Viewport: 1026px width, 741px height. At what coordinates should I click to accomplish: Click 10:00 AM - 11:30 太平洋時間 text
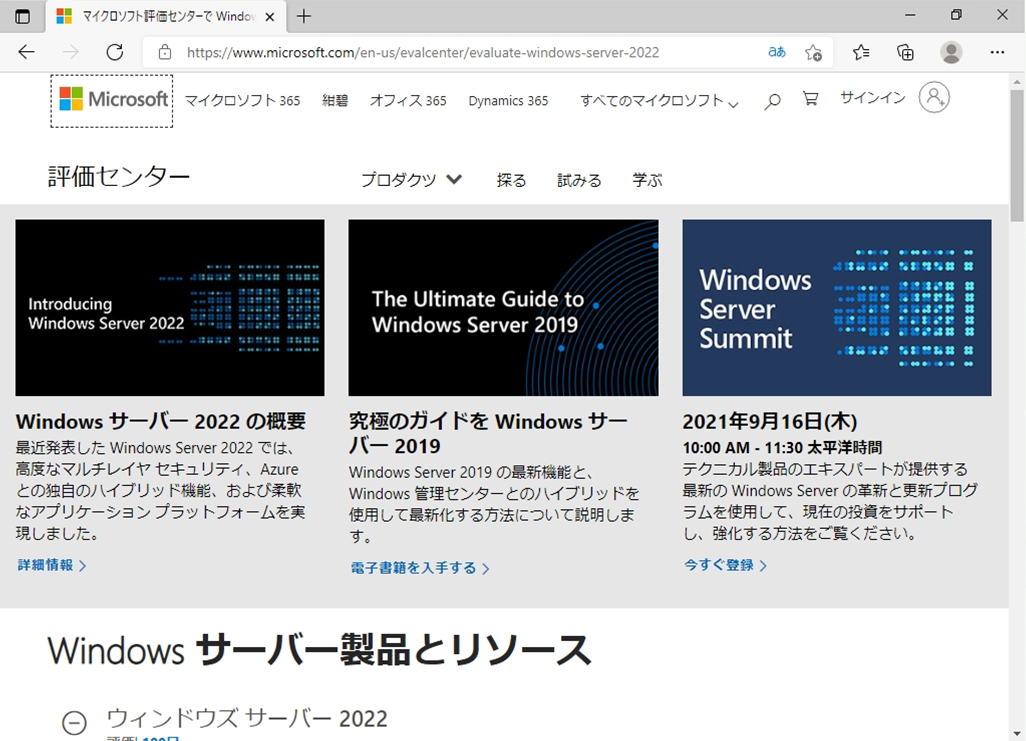point(782,447)
